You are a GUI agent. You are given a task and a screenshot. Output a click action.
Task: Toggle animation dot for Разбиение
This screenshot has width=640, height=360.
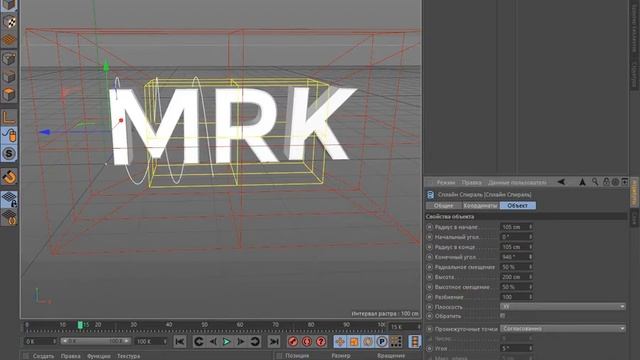[x=429, y=297]
